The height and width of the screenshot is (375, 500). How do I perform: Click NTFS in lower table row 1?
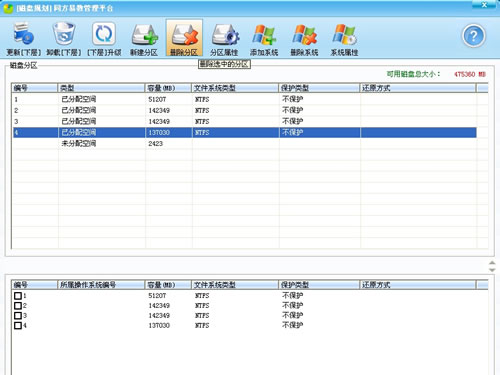pyautogui.click(x=202, y=296)
